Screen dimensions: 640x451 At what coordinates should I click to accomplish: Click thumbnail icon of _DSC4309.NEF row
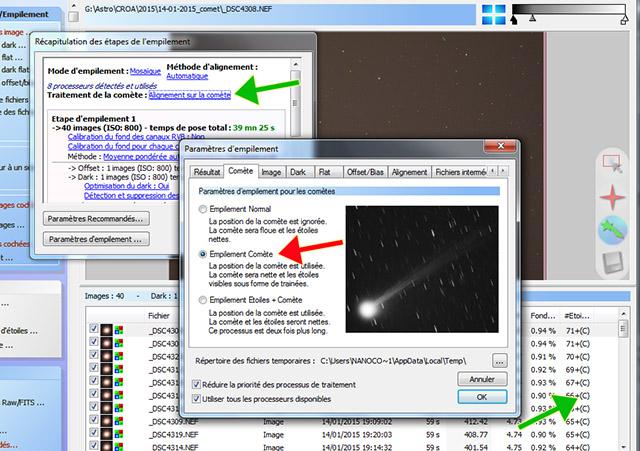point(107,421)
